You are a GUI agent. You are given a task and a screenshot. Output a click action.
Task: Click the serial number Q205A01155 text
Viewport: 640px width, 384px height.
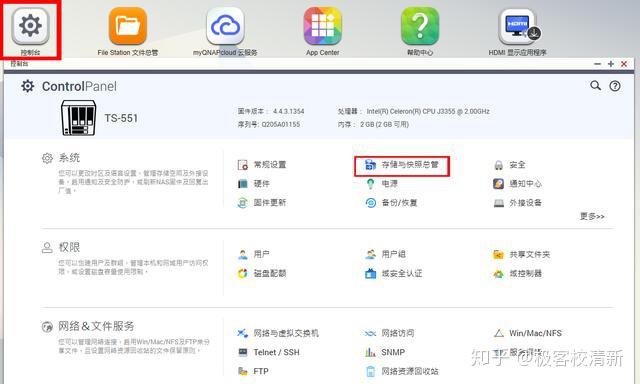[x=280, y=124]
